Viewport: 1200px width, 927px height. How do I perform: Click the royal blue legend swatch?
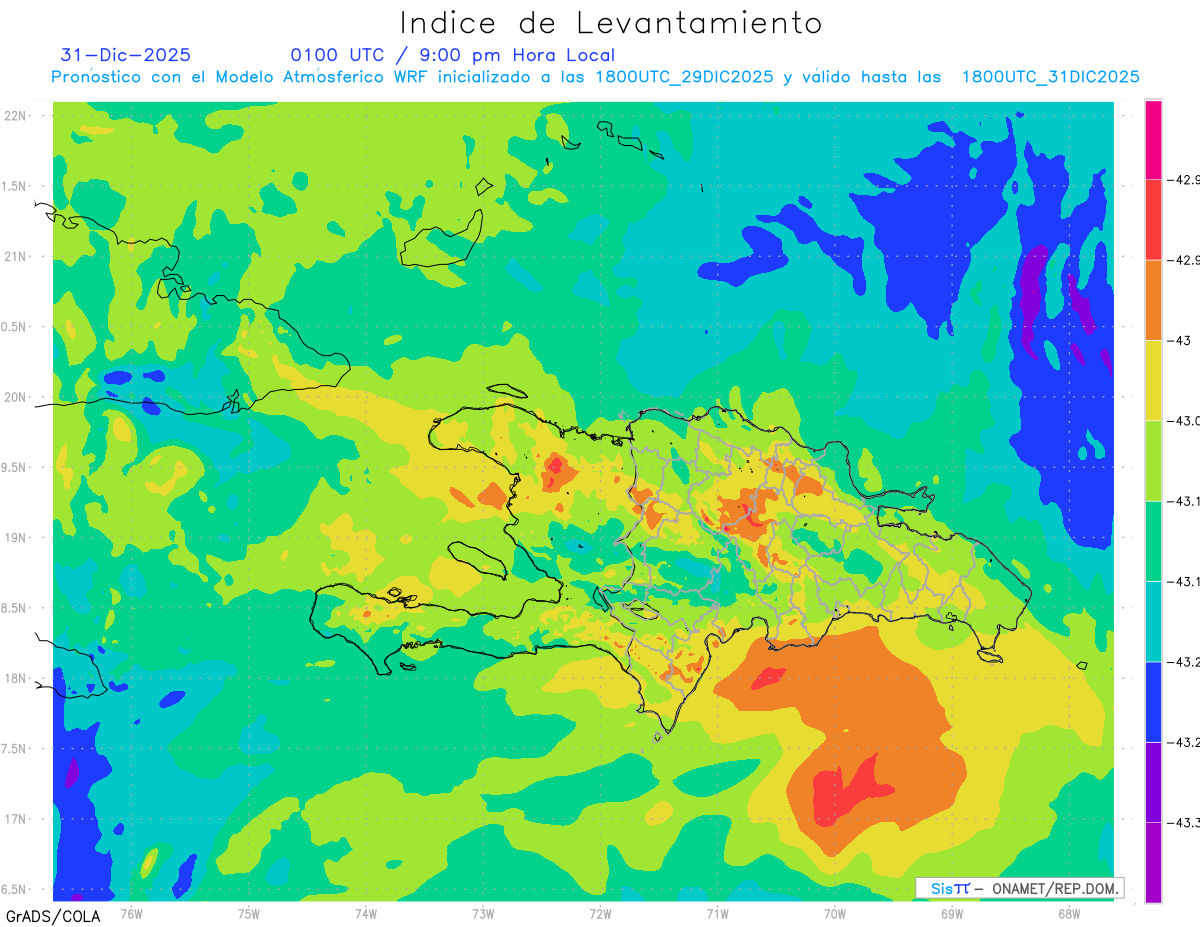pyautogui.click(x=1153, y=701)
